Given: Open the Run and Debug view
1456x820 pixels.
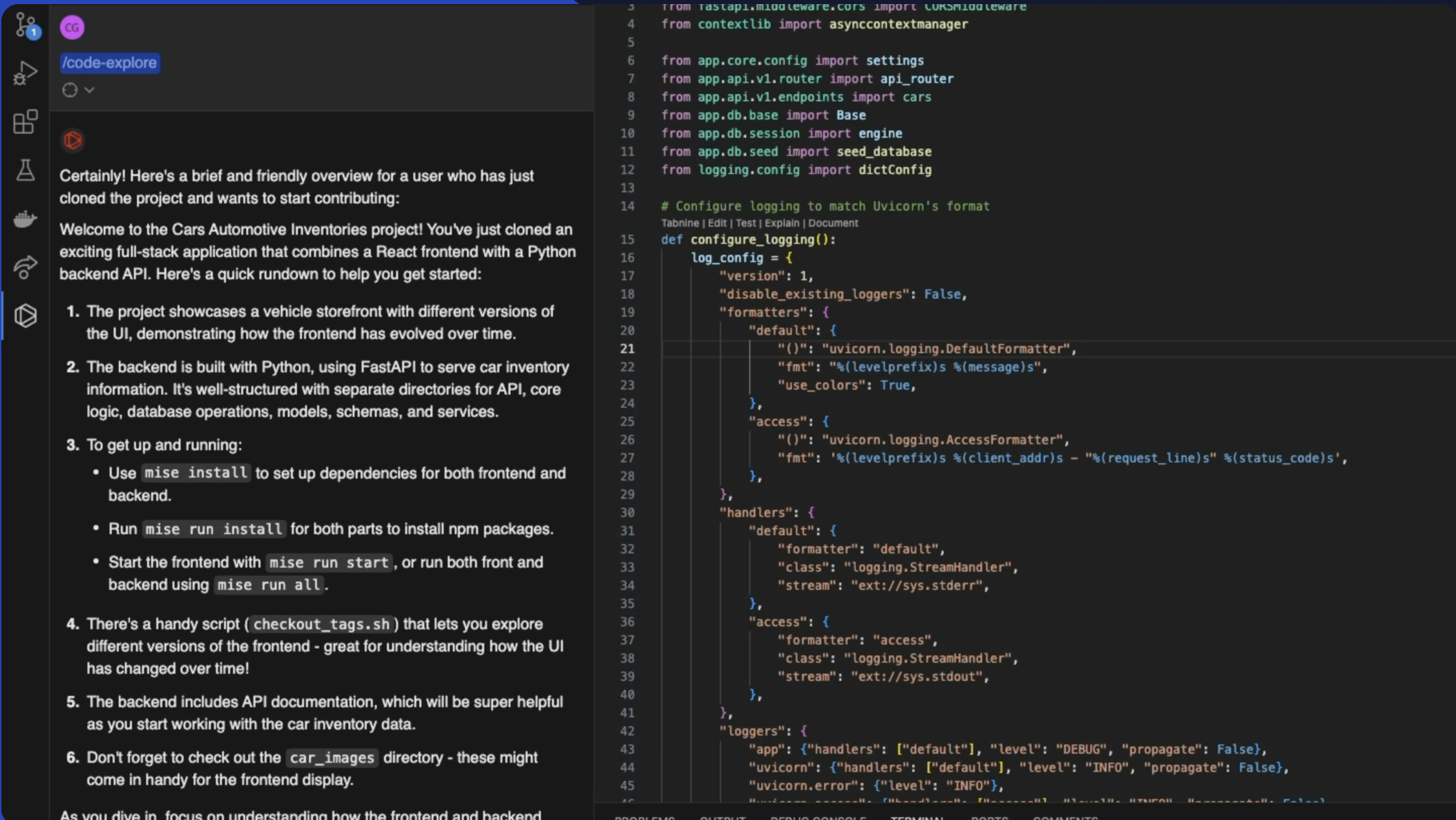Looking at the screenshot, I should click(25, 73).
